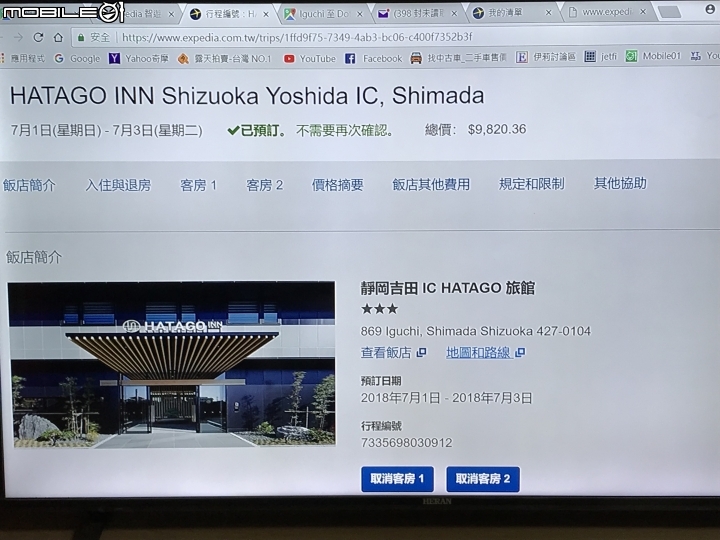Click the 已預訂 booked status text

[x=256, y=131]
